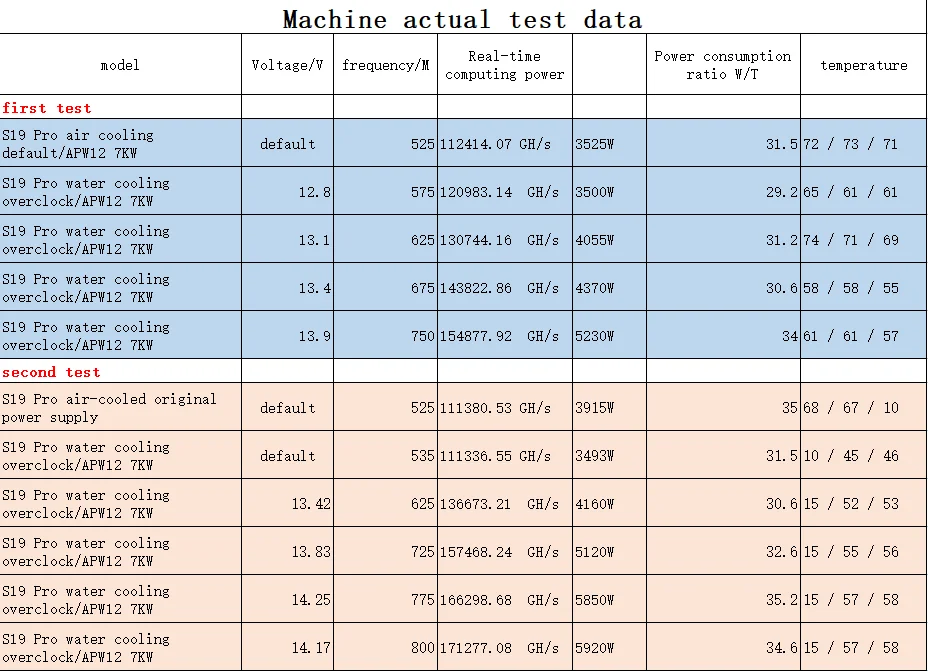Select the "Power consumption ratio W/T" header

722,65
